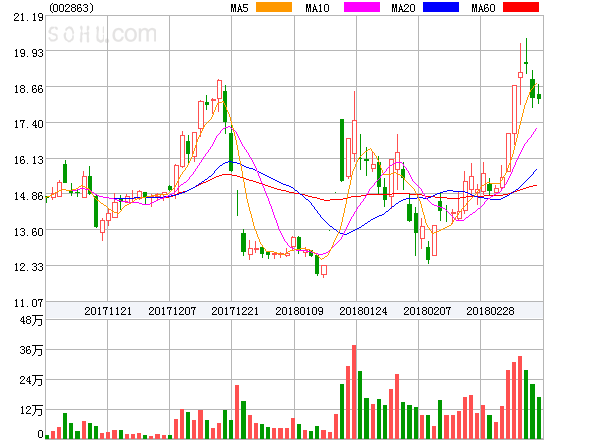
Task: Click the 20171207 date label
Action: 172,311
